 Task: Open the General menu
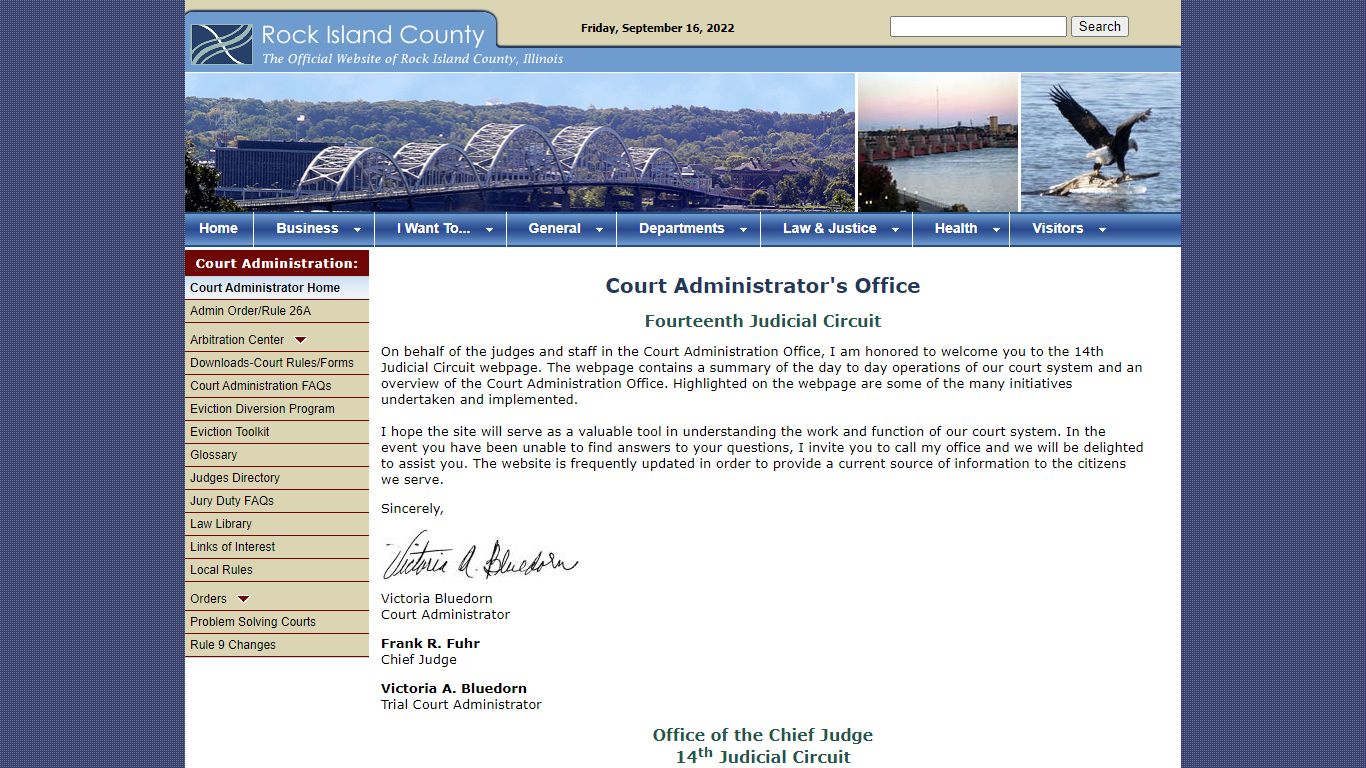554,229
